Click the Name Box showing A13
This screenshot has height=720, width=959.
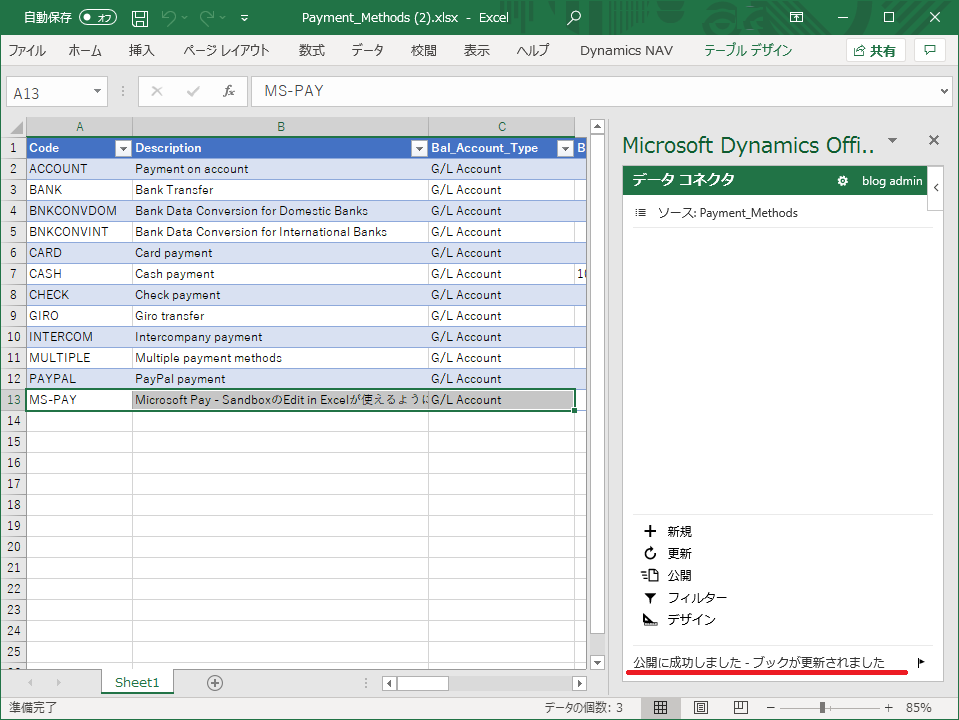[49, 92]
